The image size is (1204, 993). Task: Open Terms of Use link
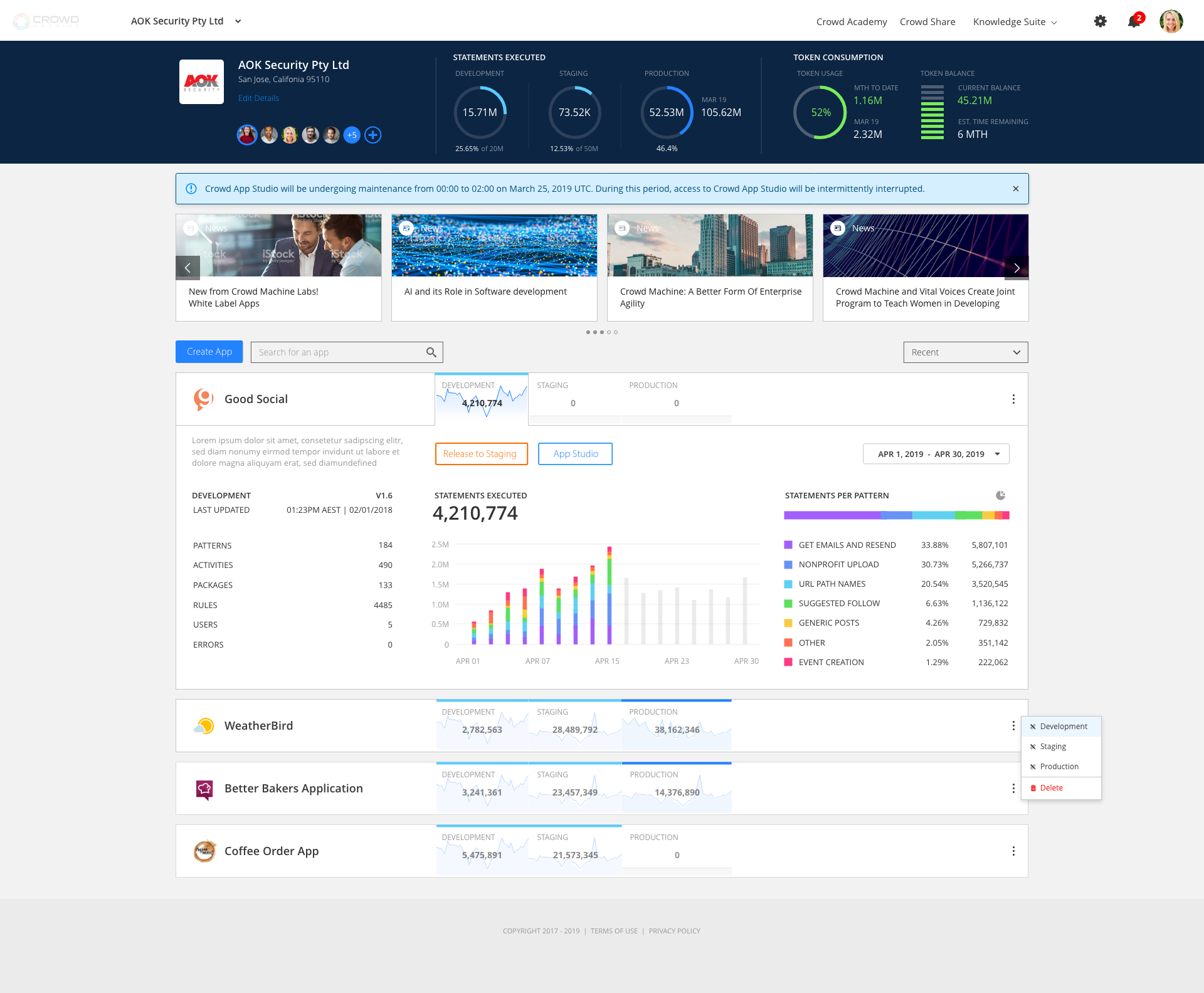point(614,931)
